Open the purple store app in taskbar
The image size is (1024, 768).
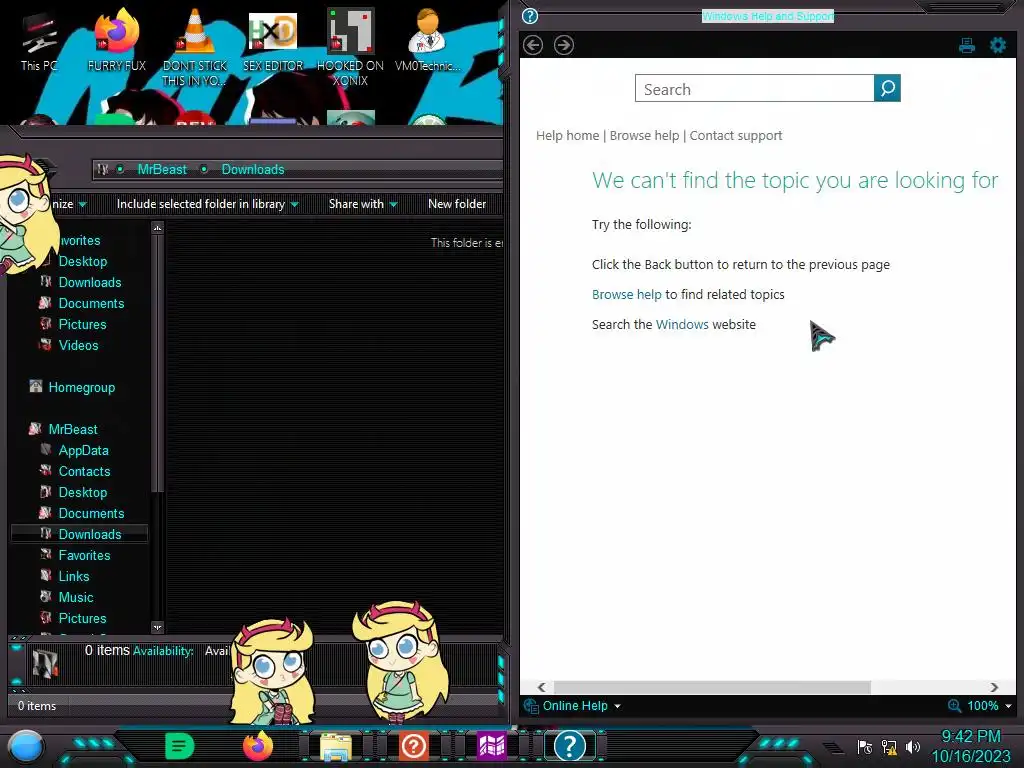[492, 746]
